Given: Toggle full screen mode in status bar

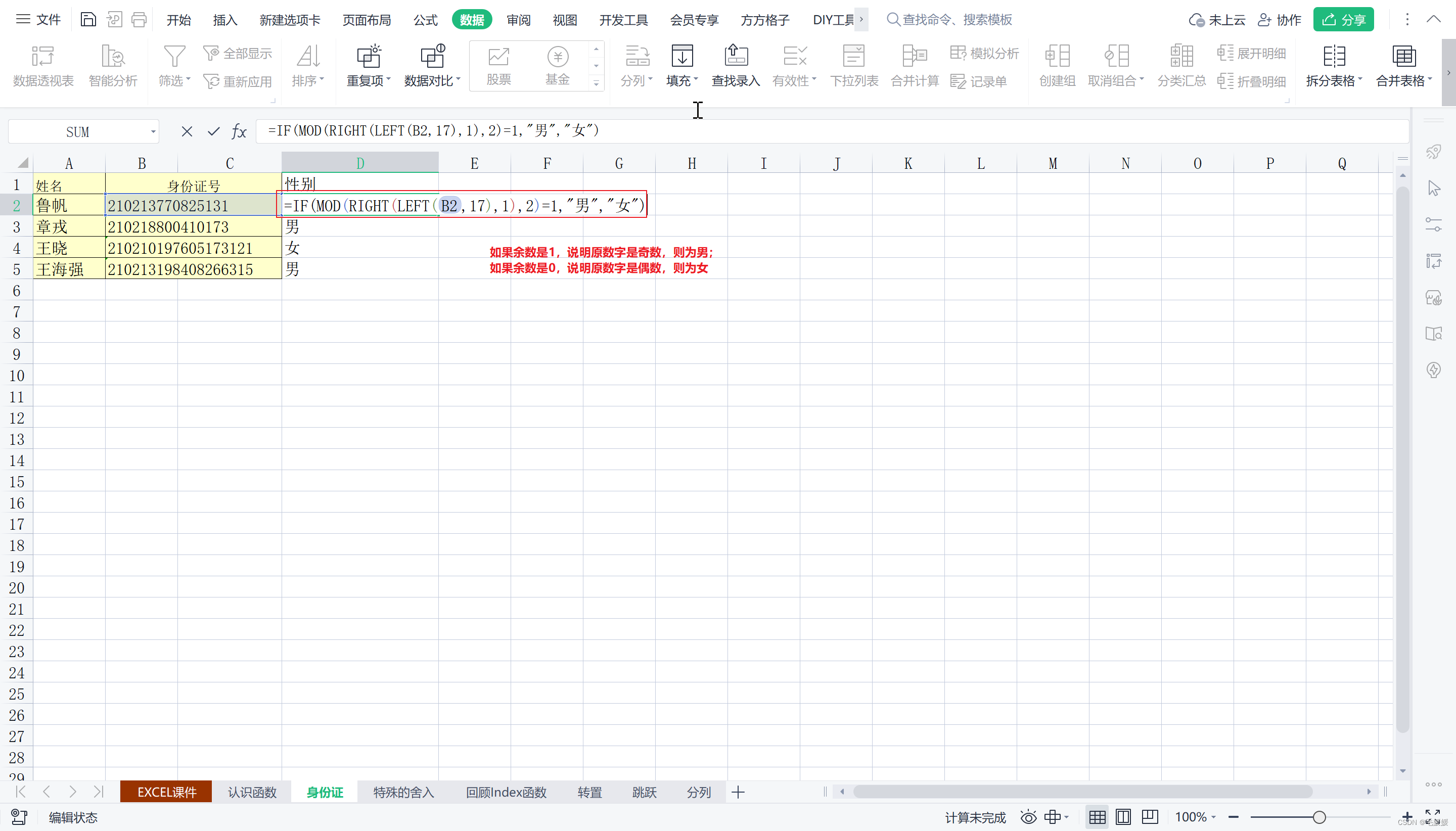Looking at the screenshot, I should point(1433,816).
